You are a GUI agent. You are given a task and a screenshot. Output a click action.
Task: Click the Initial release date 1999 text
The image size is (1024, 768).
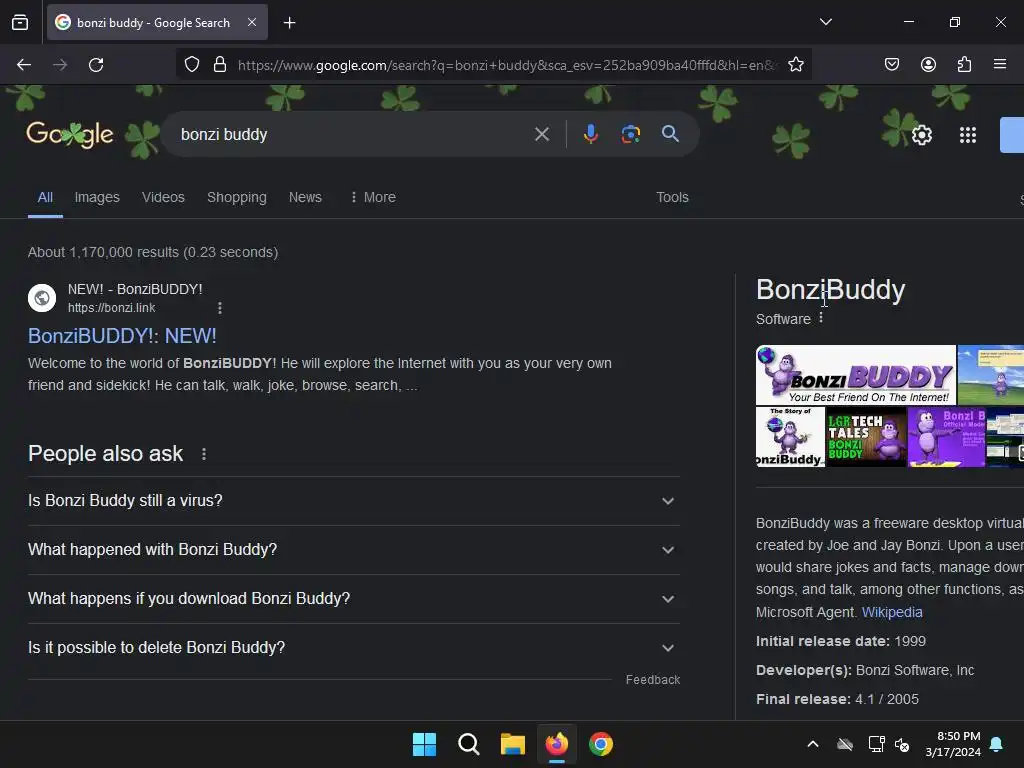(x=840, y=641)
